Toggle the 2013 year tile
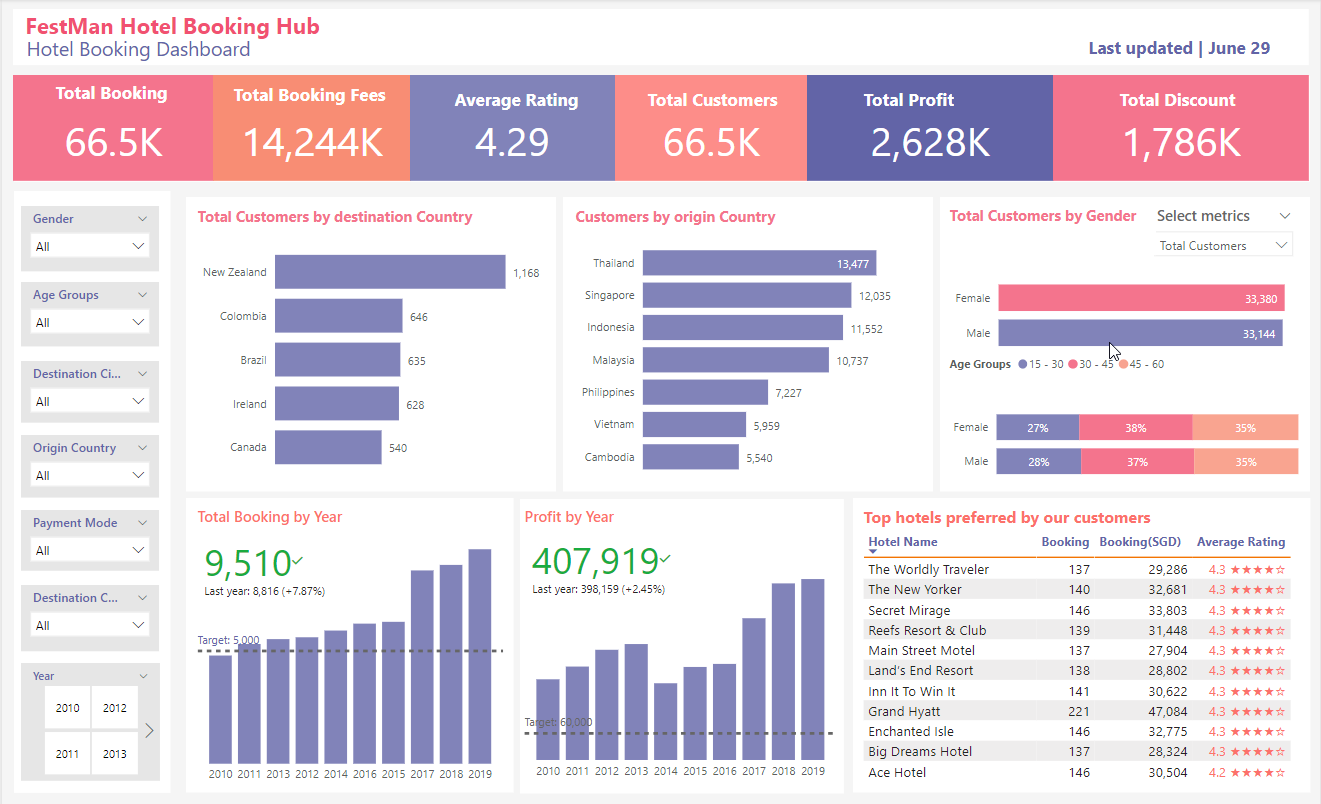Image resolution: width=1321 pixels, height=804 pixels. point(115,754)
